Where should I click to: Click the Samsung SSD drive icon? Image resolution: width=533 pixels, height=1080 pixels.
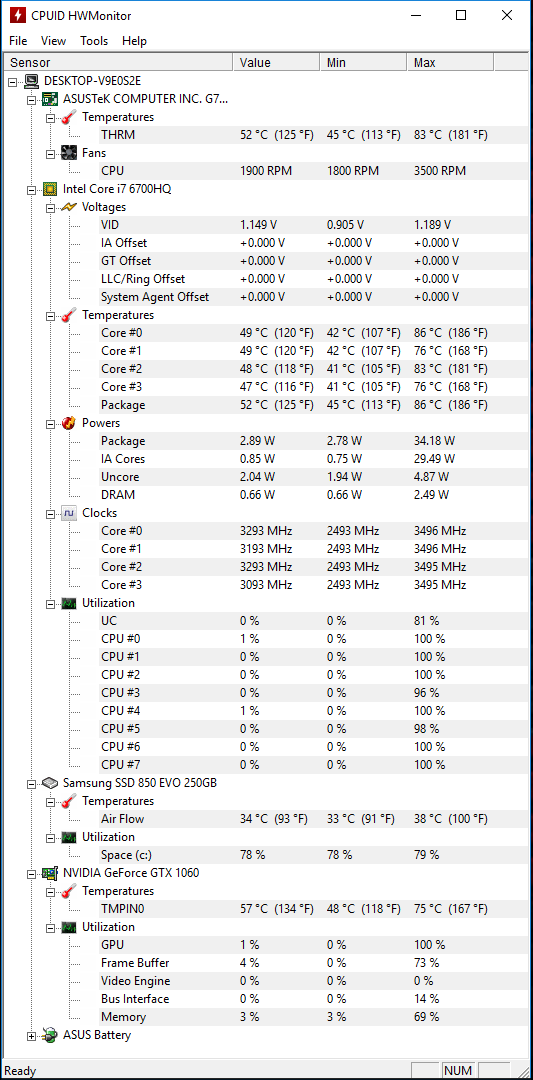coord(50,783)
